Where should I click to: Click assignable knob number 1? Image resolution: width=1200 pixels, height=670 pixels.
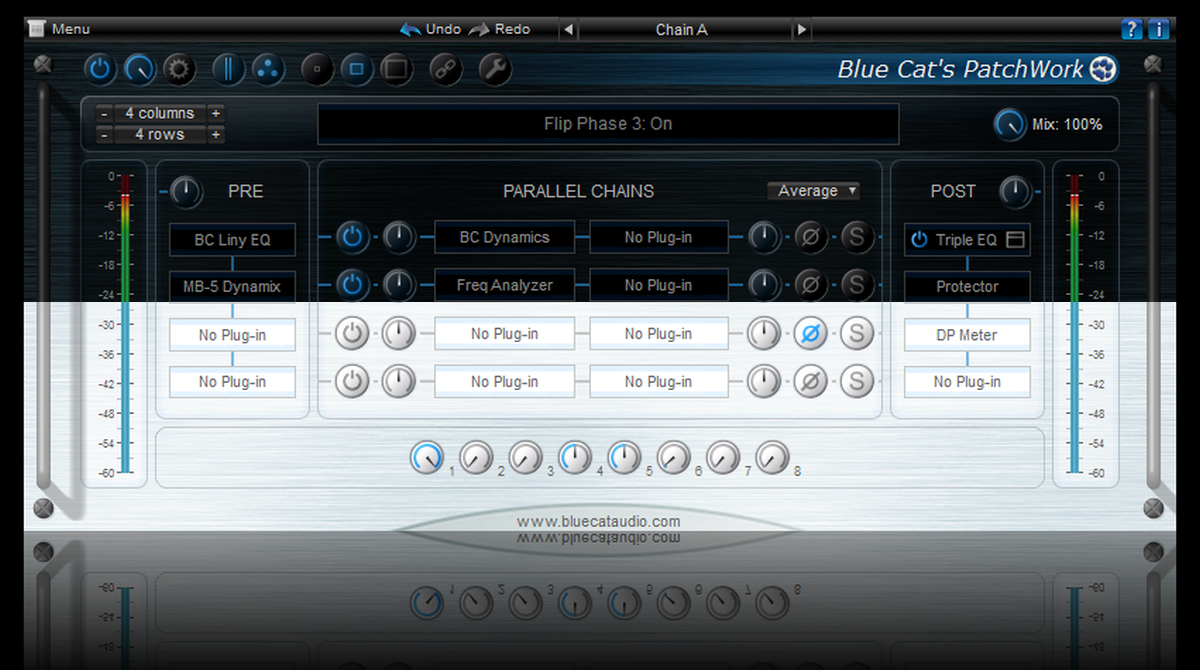coord(427,459)
